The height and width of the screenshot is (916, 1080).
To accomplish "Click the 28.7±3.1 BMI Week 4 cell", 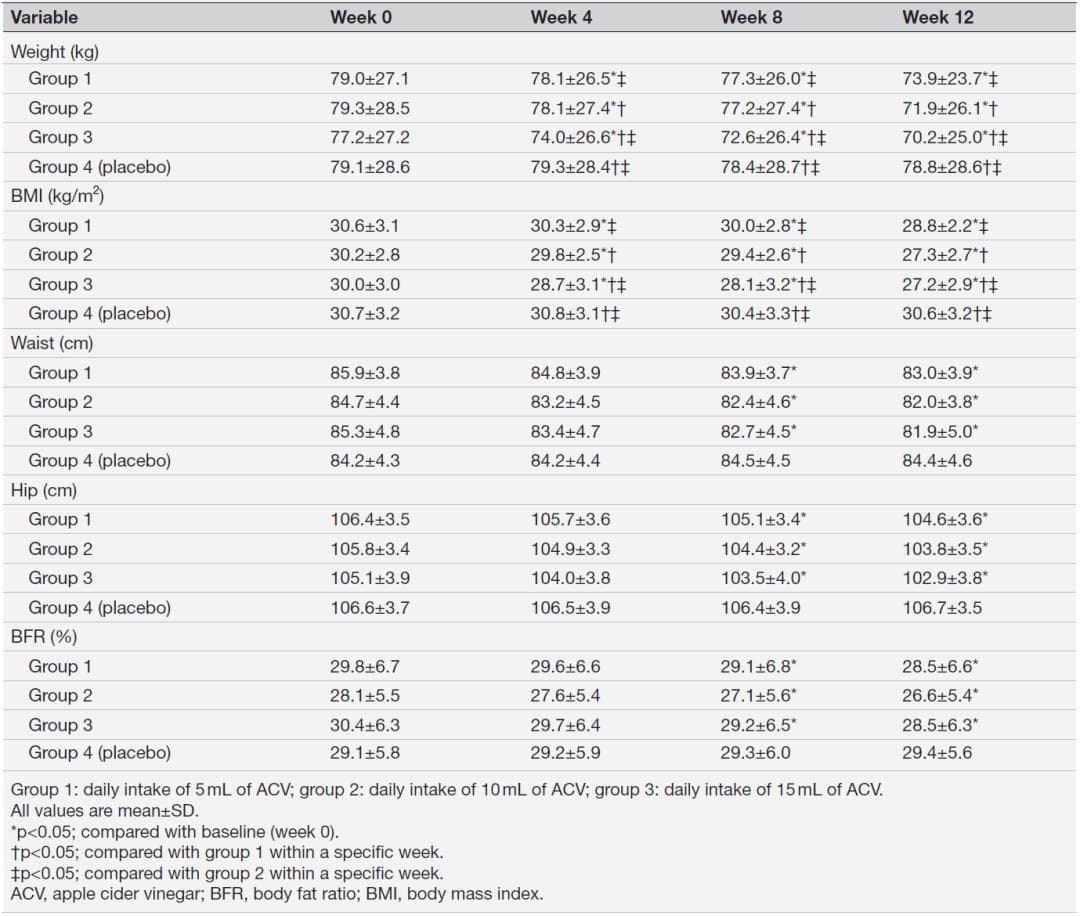I will coord(578,284).
